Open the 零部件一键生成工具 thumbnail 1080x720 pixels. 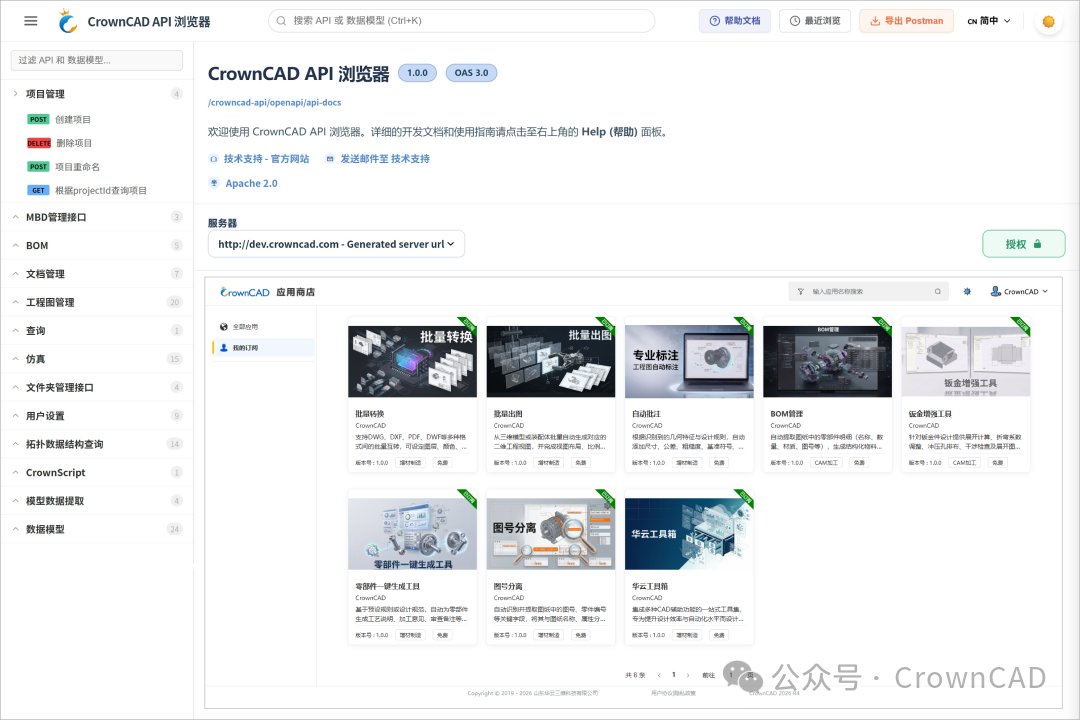coord(412,534)
